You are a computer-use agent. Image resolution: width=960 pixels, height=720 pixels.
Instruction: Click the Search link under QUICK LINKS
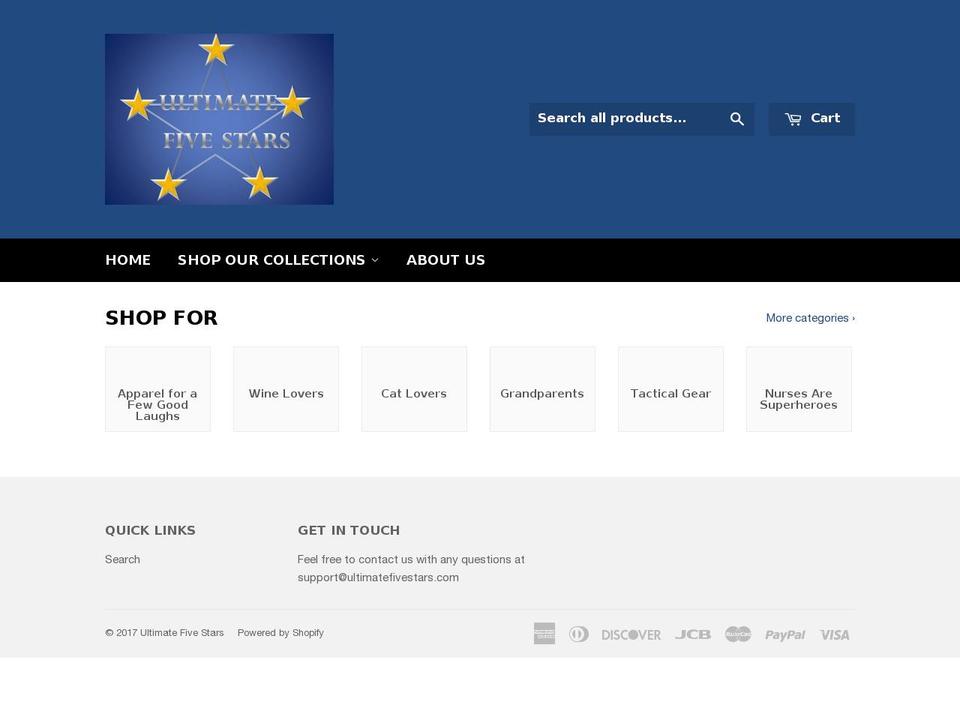(x=122, y=559)
